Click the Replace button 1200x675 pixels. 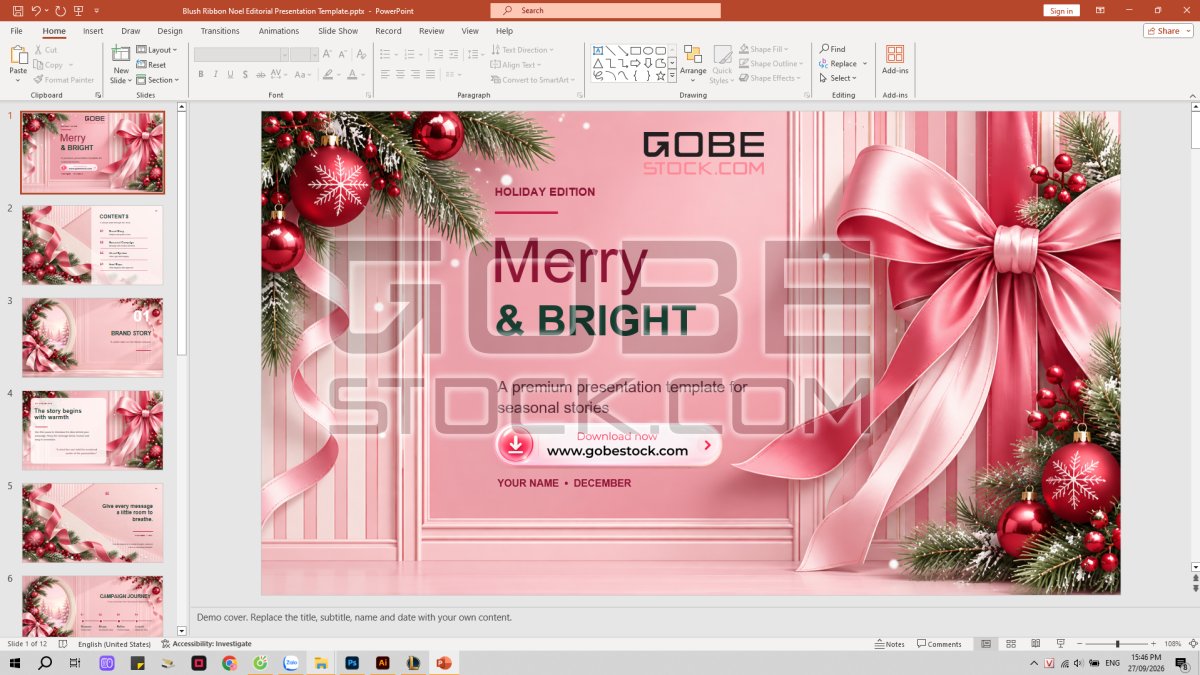pyautogui.click(x=843, y=63)
